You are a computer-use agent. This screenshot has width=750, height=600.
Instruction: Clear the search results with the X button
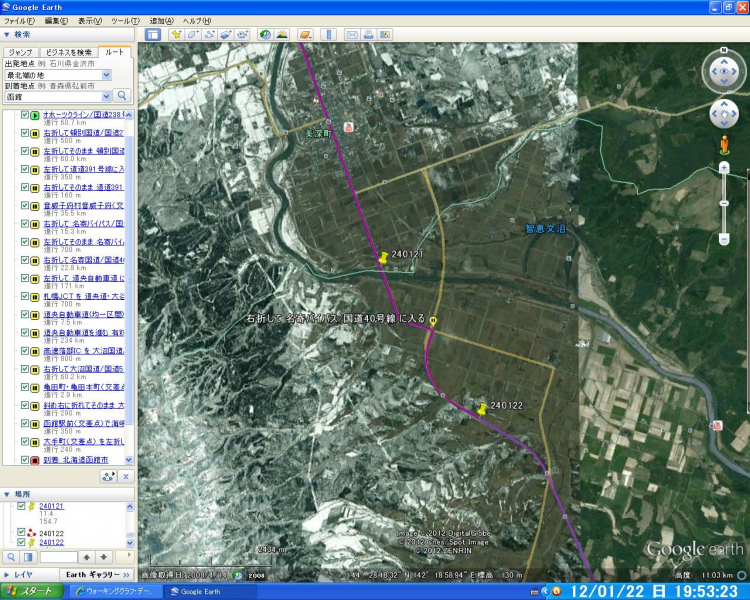pos(125,476)
